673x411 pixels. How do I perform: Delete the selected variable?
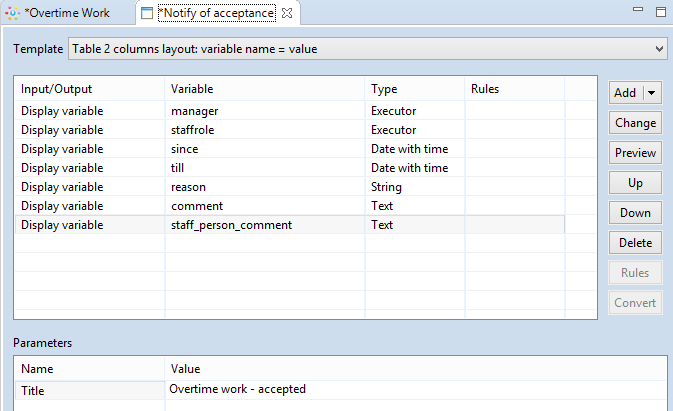click(x=635, y=243)
